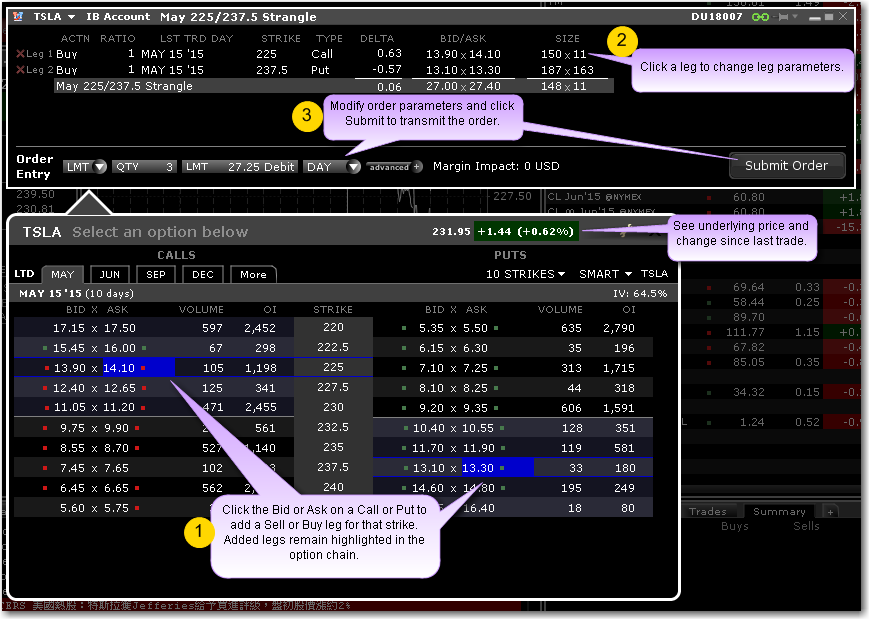Click Leg 1 Buy action cell

click(67, 54)
